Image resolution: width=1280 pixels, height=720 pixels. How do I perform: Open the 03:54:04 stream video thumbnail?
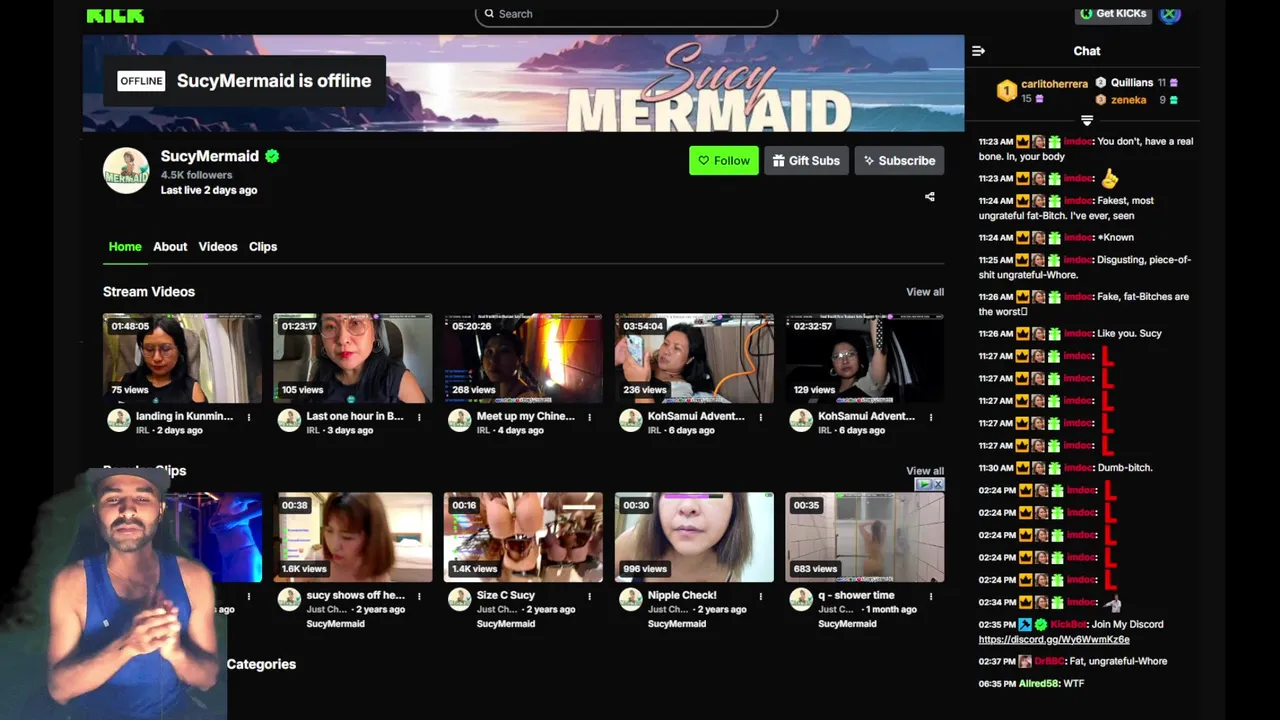click(694, 358)
